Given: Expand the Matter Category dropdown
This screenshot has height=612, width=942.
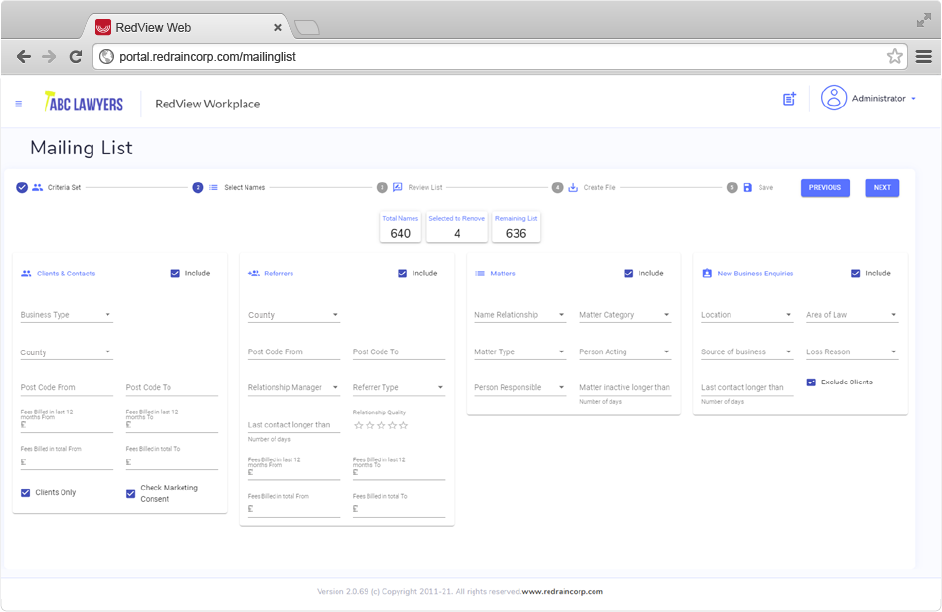Looking at the screenshot, I should (x=625, y=315).
